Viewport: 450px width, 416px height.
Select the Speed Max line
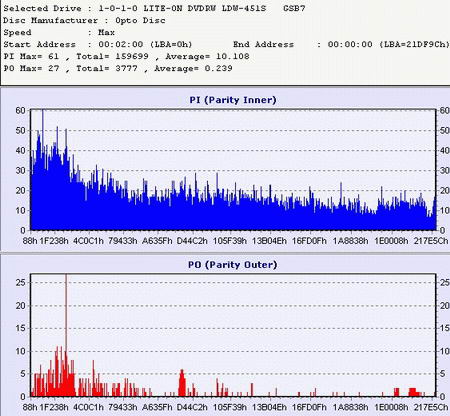click(x=59, y=32)
